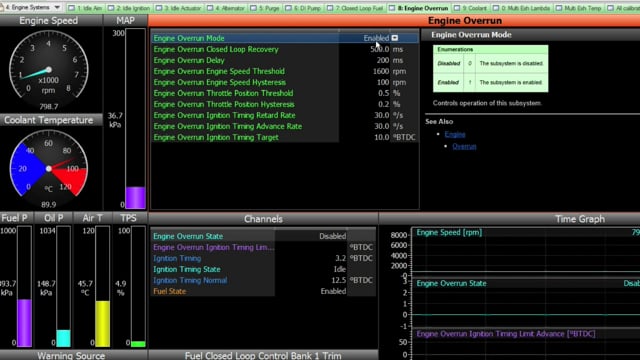The width and height of the screenshot is (640, 360).
Task: Switch to the 1: Idle Aim tab
Action: tap(85, 8)
